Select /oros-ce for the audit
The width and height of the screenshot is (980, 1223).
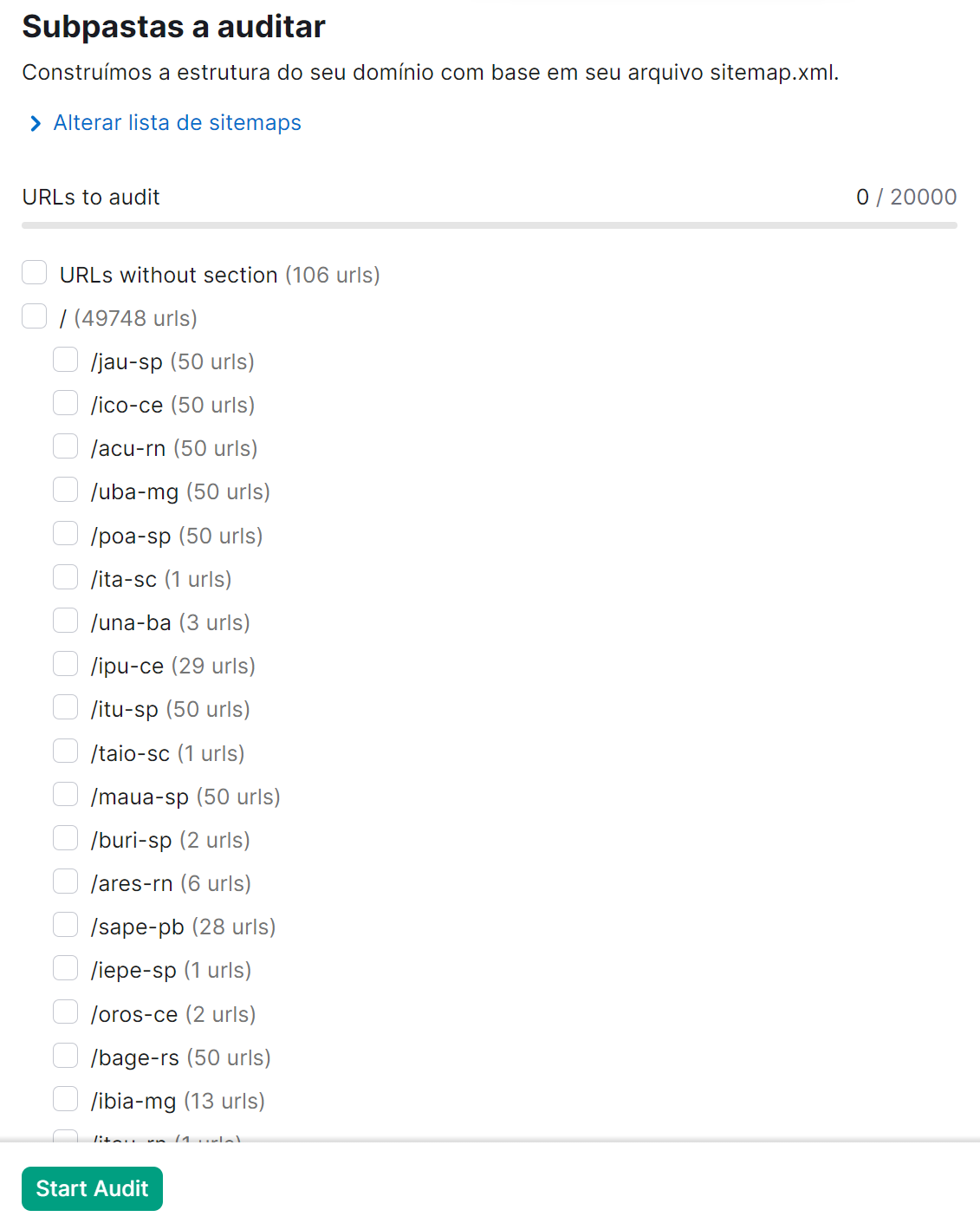(65, 1012)
